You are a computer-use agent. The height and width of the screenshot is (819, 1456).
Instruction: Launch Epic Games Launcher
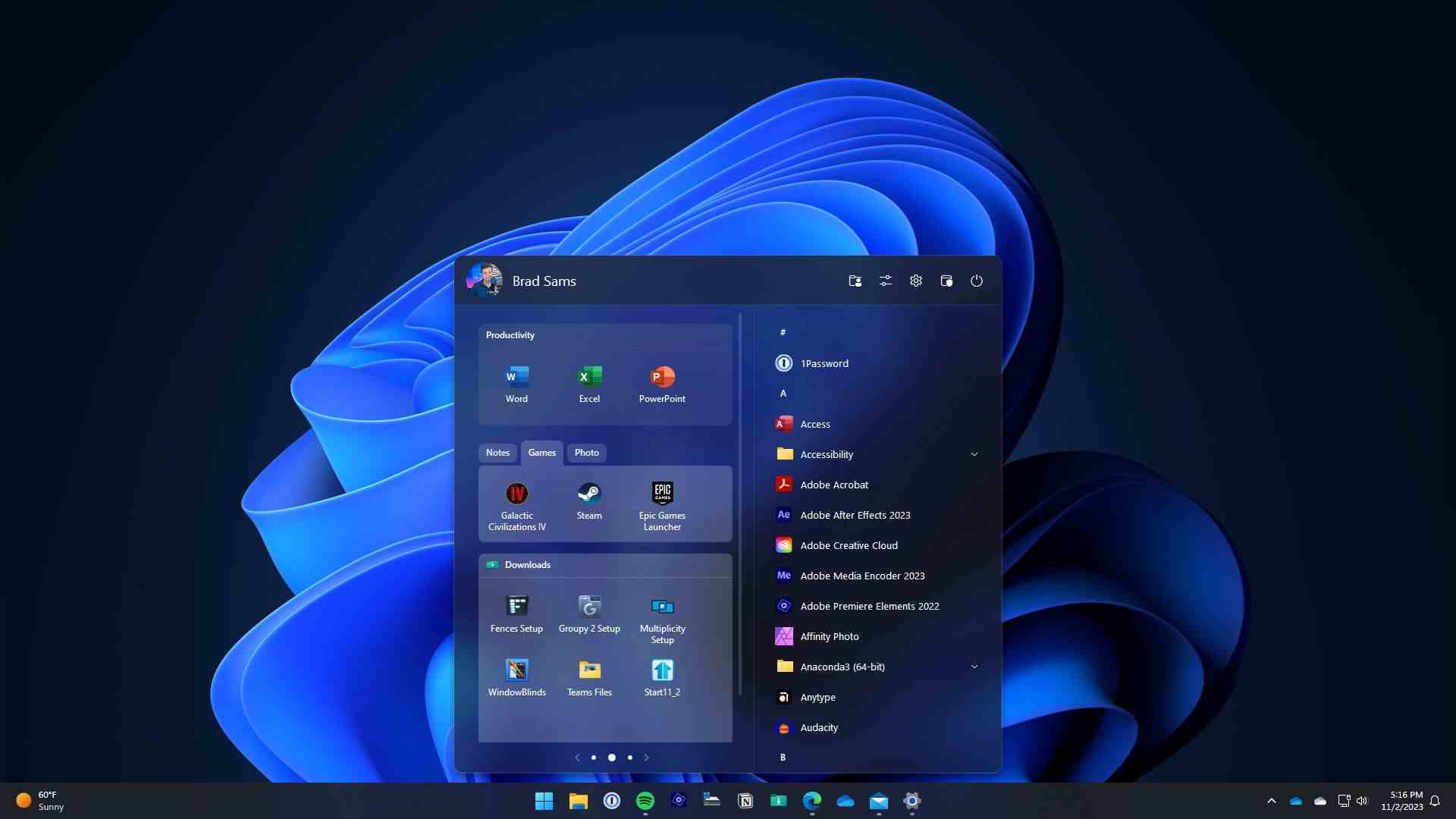pos(662,492)
